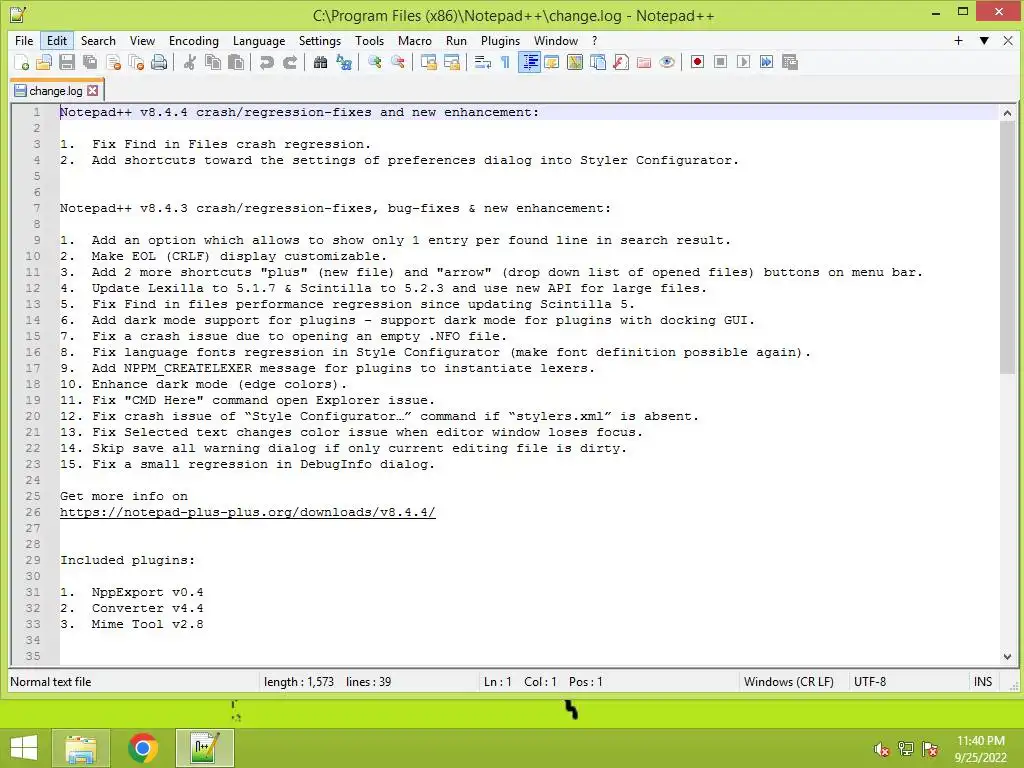Launch Chrome from the taskbar
Viewport: 1024px width, 768px height.
[x=142, y=748]
